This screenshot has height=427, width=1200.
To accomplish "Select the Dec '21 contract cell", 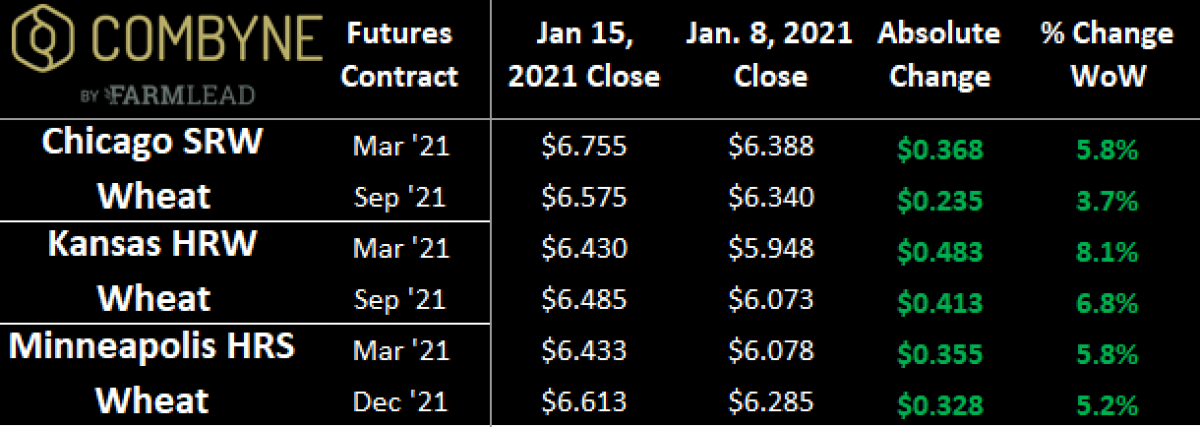I will click(x=402, y=402).
